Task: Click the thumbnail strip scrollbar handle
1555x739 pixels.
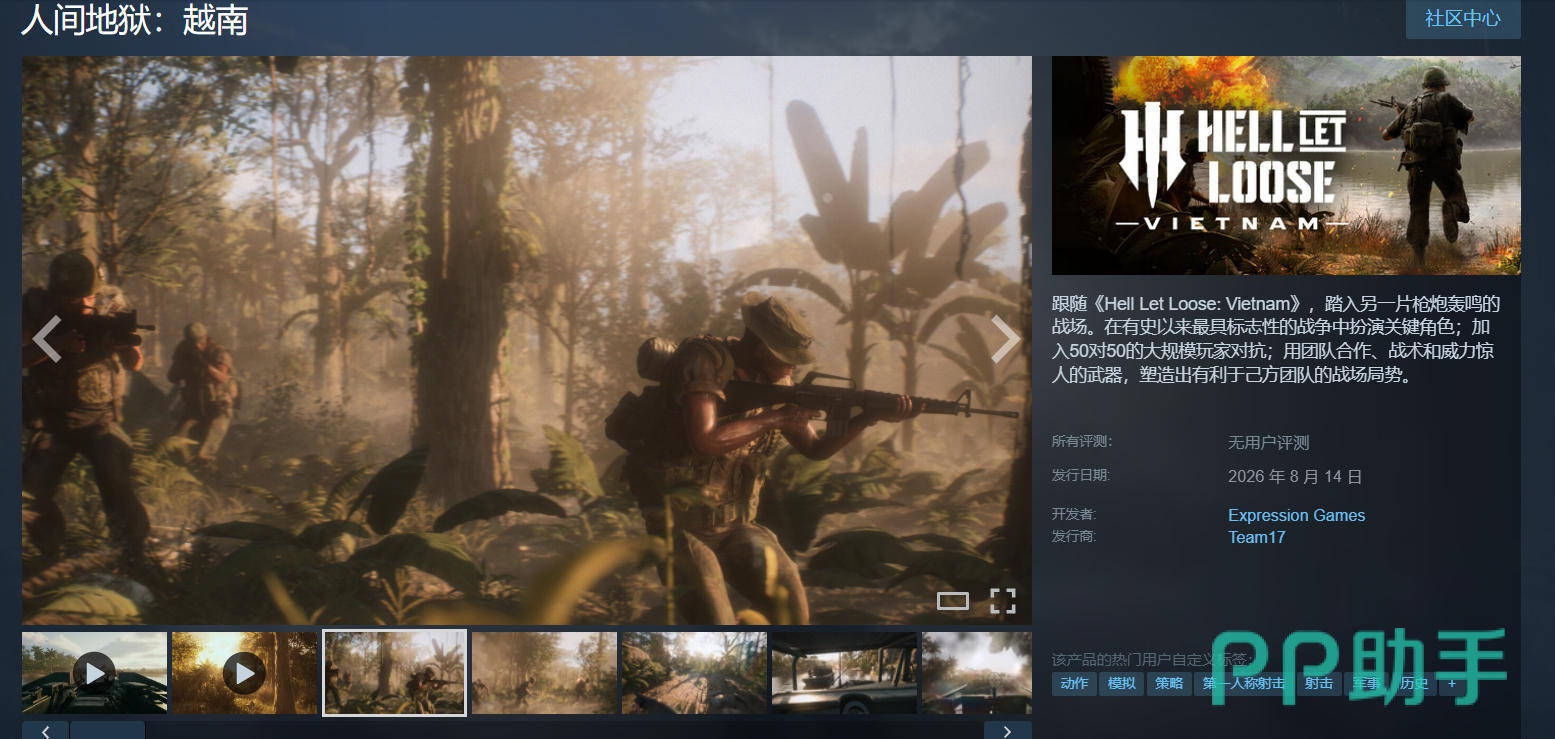Action: (107, 730)
